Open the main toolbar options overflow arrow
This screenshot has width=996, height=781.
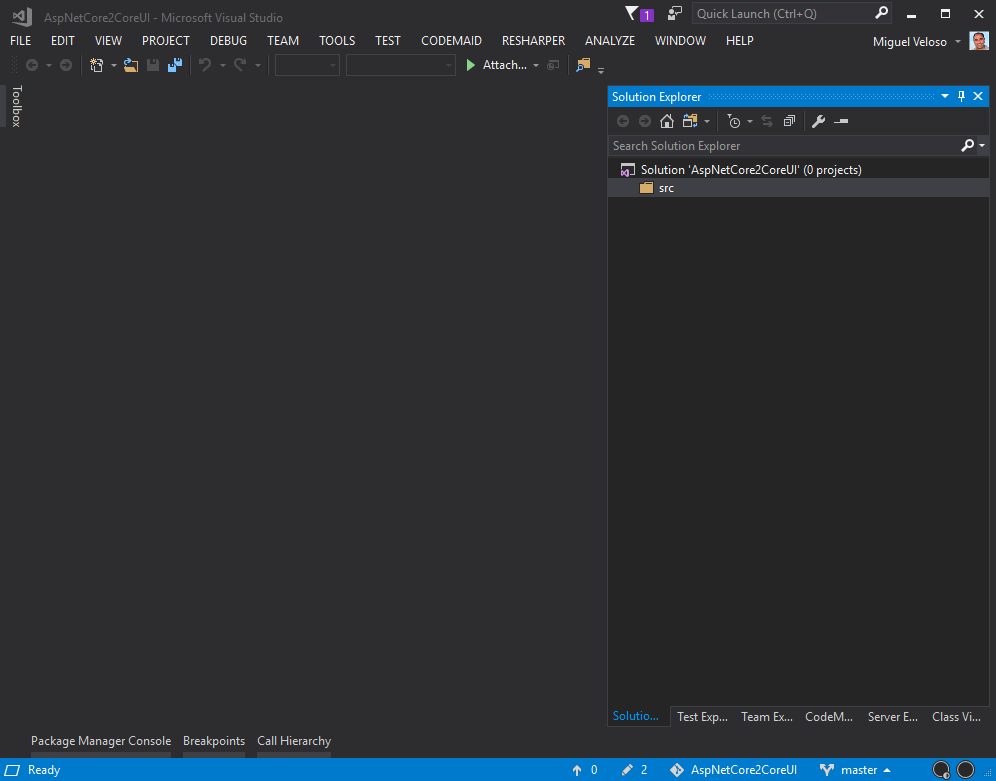[601, 69]
